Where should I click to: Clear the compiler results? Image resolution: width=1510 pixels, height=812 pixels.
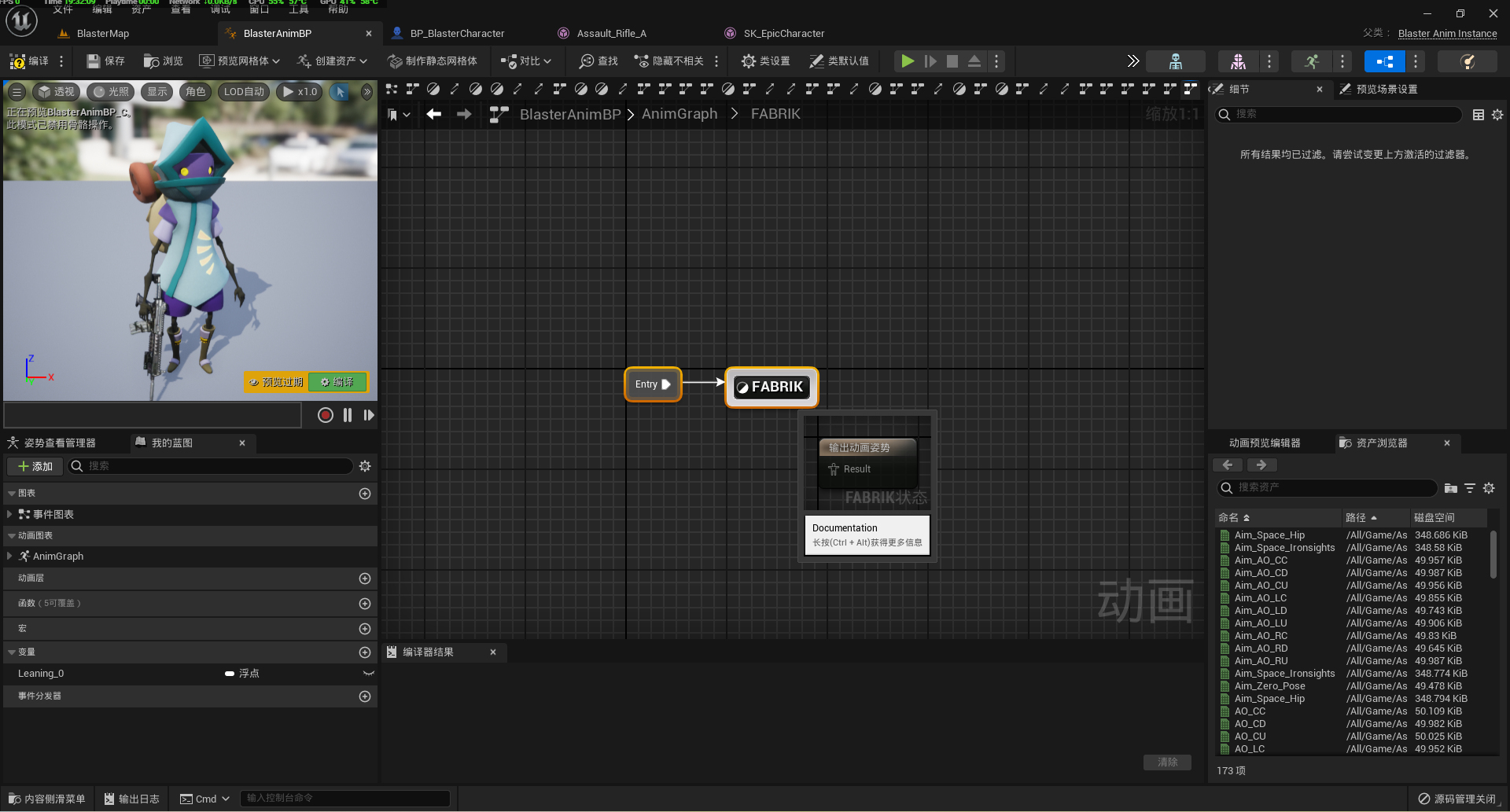[1167, 762]
